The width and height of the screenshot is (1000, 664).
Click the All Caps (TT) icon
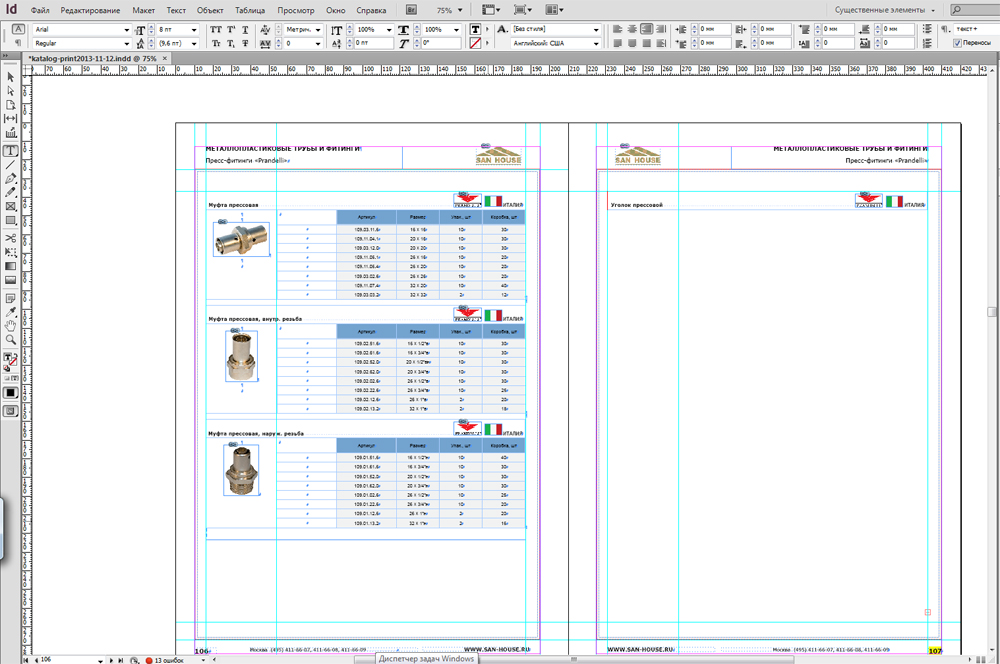[x=216, y=30]
